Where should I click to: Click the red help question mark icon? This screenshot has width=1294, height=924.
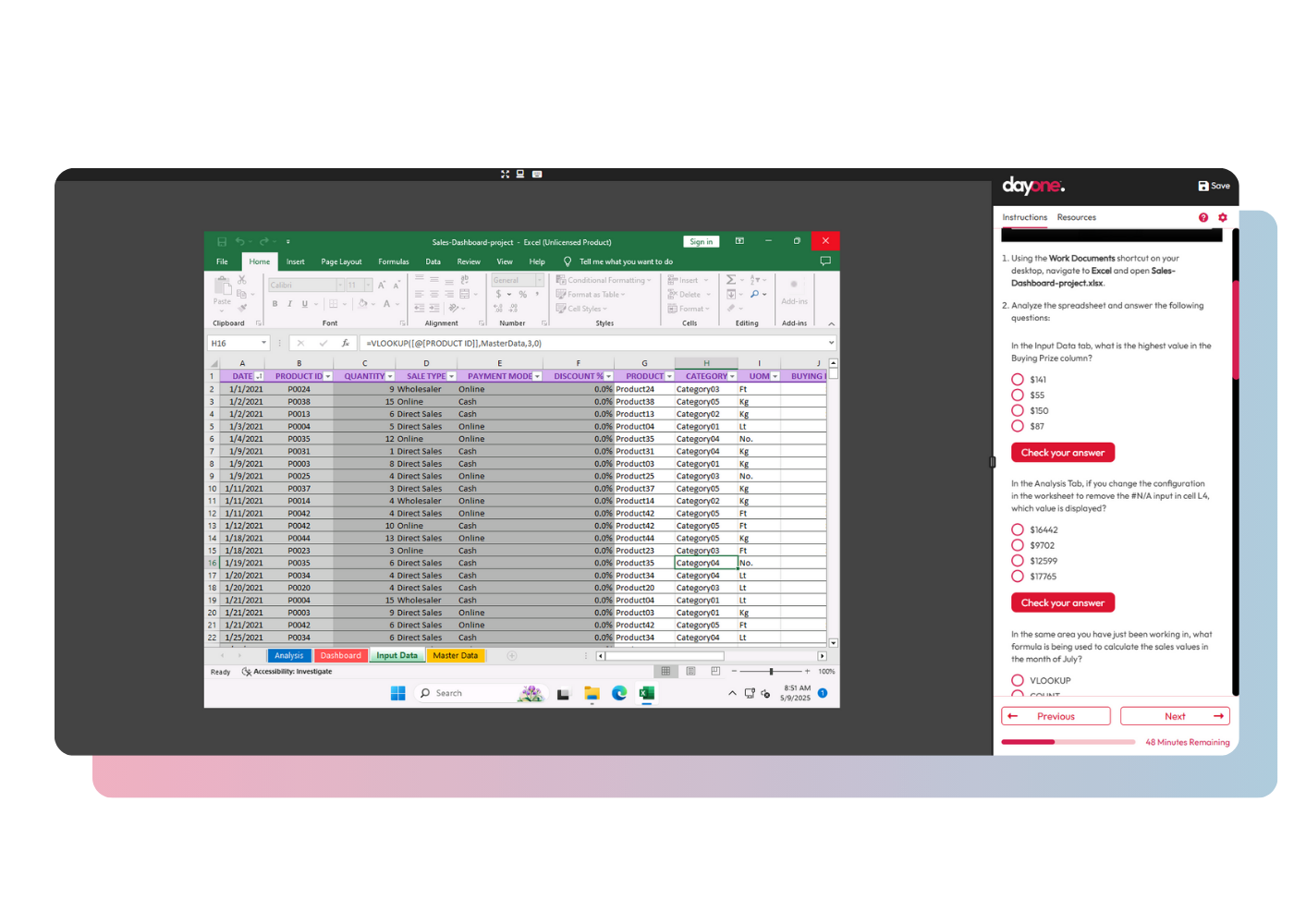[1203, 217]
